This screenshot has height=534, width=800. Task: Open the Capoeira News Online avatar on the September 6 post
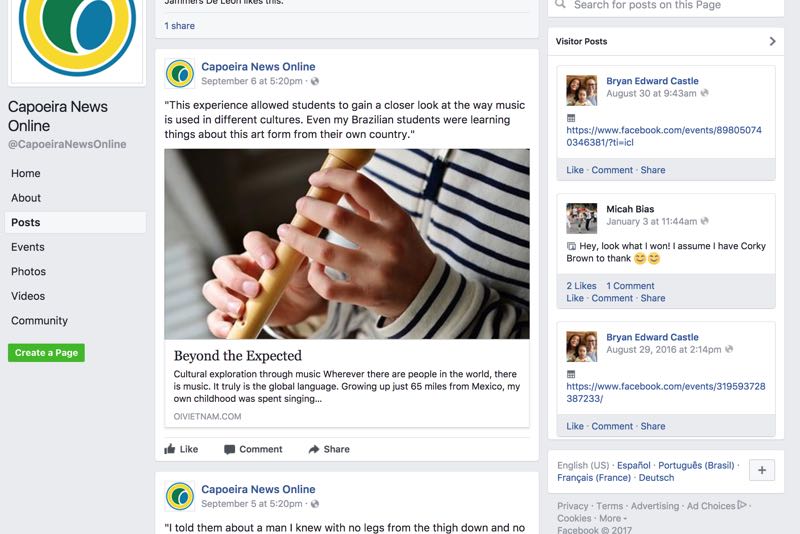[180, 73]
